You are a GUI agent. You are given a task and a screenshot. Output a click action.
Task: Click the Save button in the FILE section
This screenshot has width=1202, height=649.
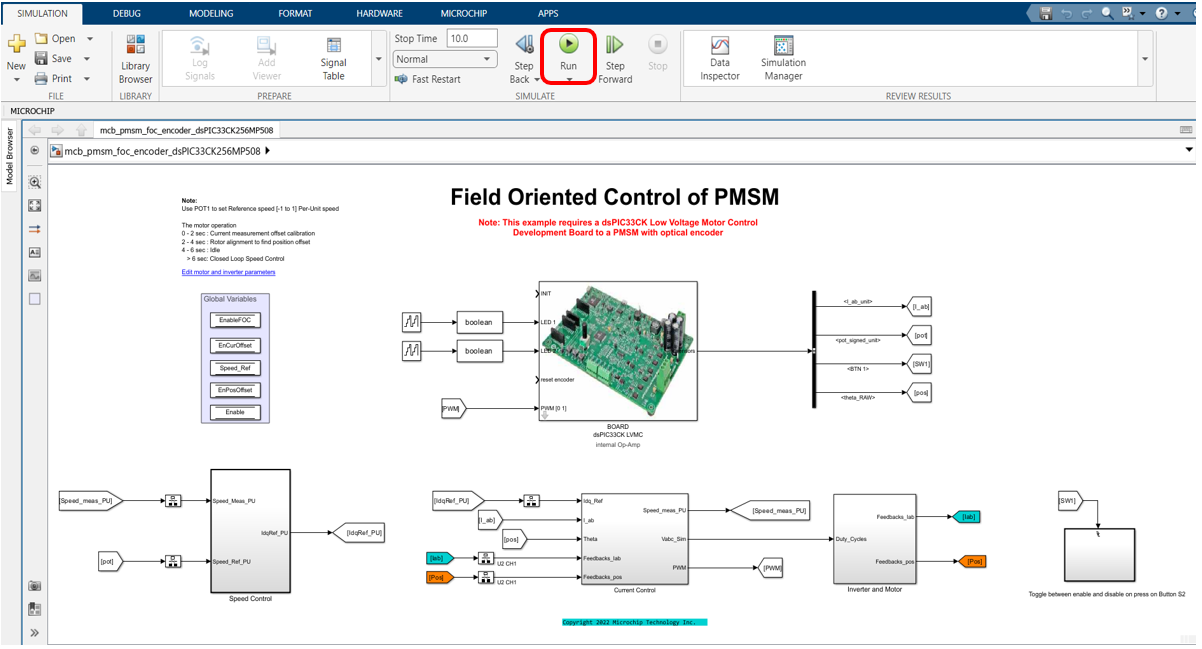point(53,58)
